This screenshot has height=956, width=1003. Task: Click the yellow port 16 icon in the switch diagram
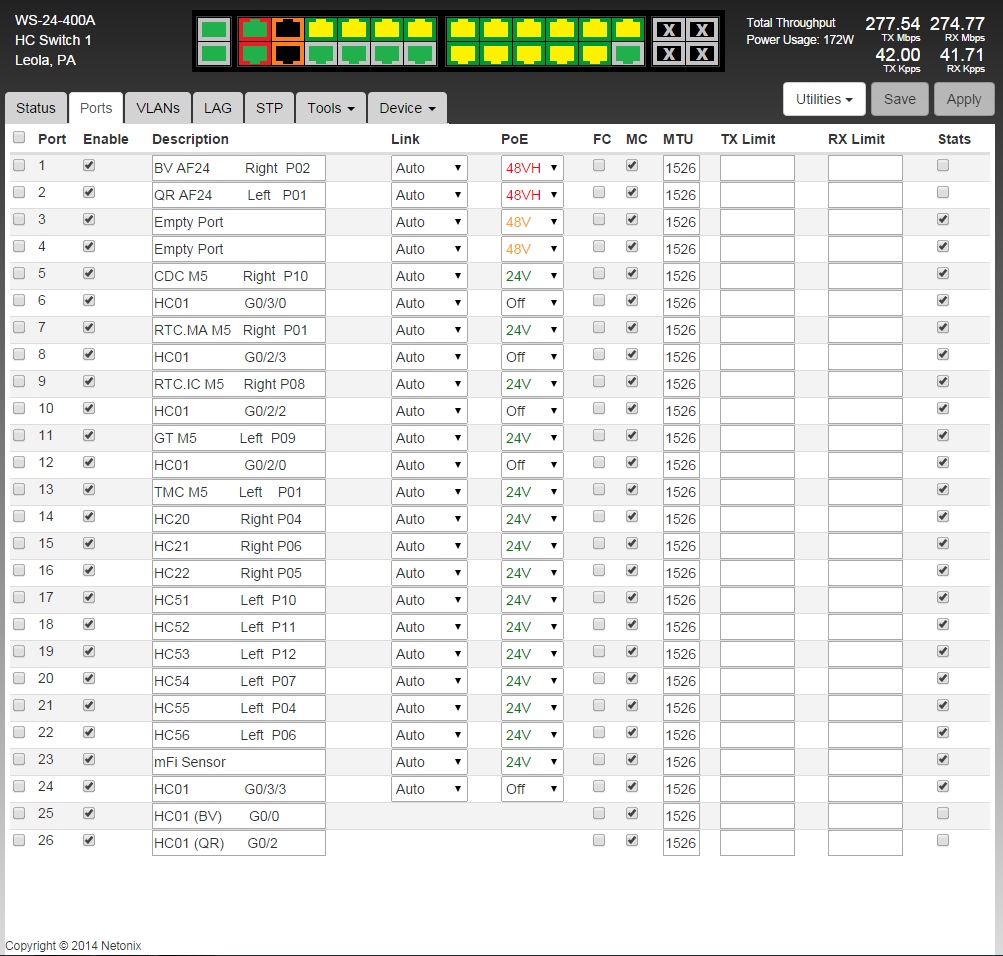[x=496, y=54]
